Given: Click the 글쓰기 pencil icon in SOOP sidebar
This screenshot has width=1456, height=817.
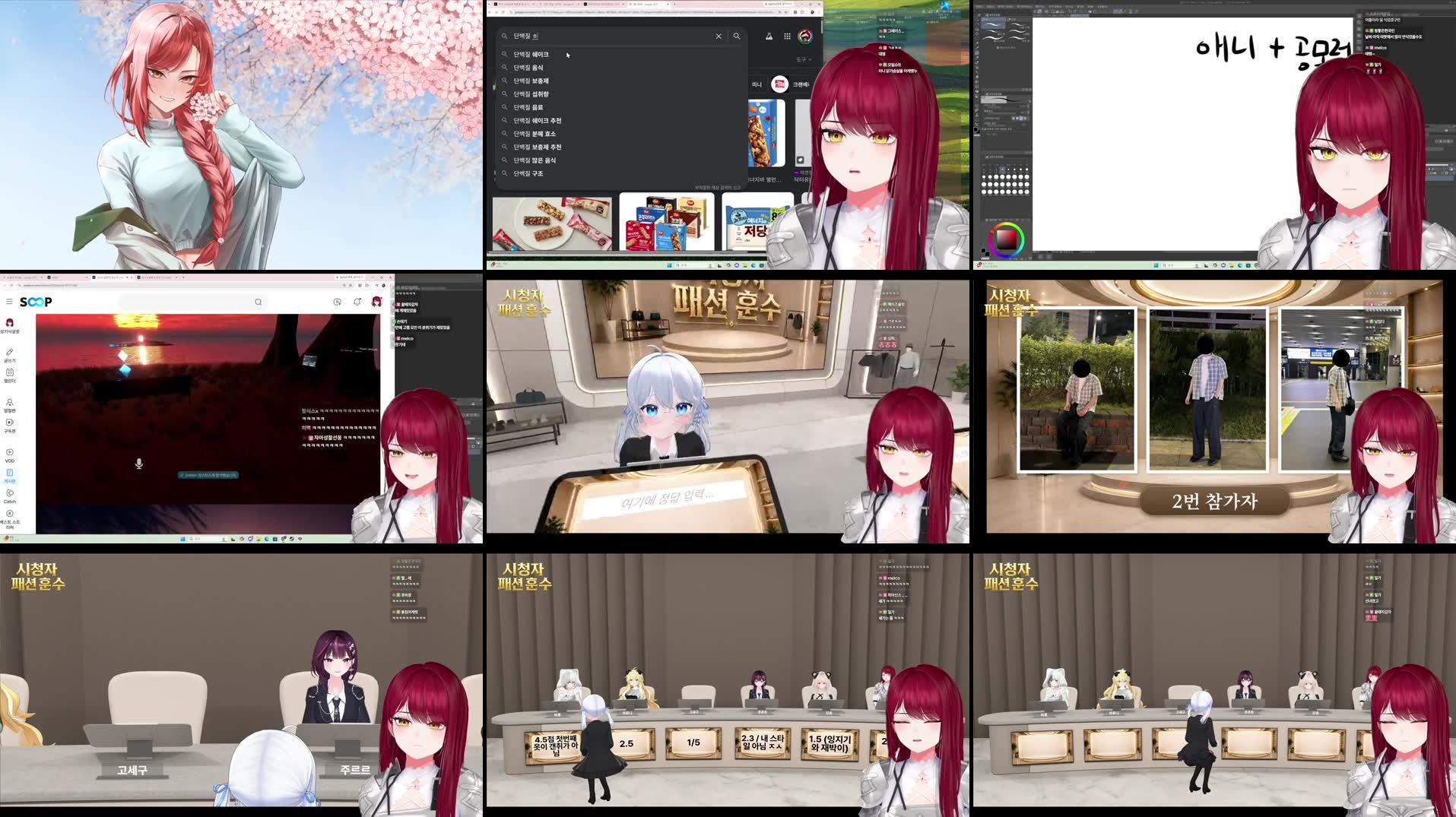Looking at the screenshot, I should 10,353.
